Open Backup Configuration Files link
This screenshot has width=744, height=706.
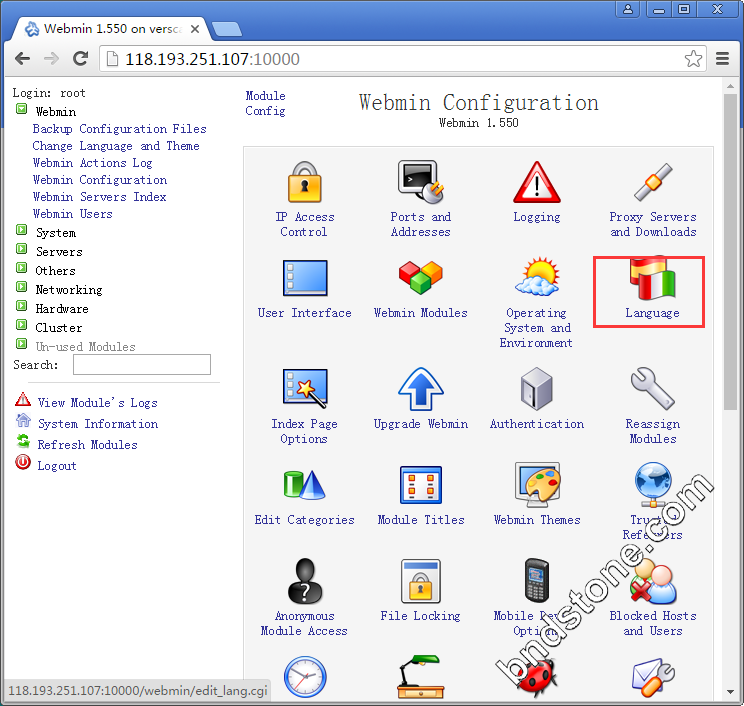pyautogui.click(x=120, y=129)
